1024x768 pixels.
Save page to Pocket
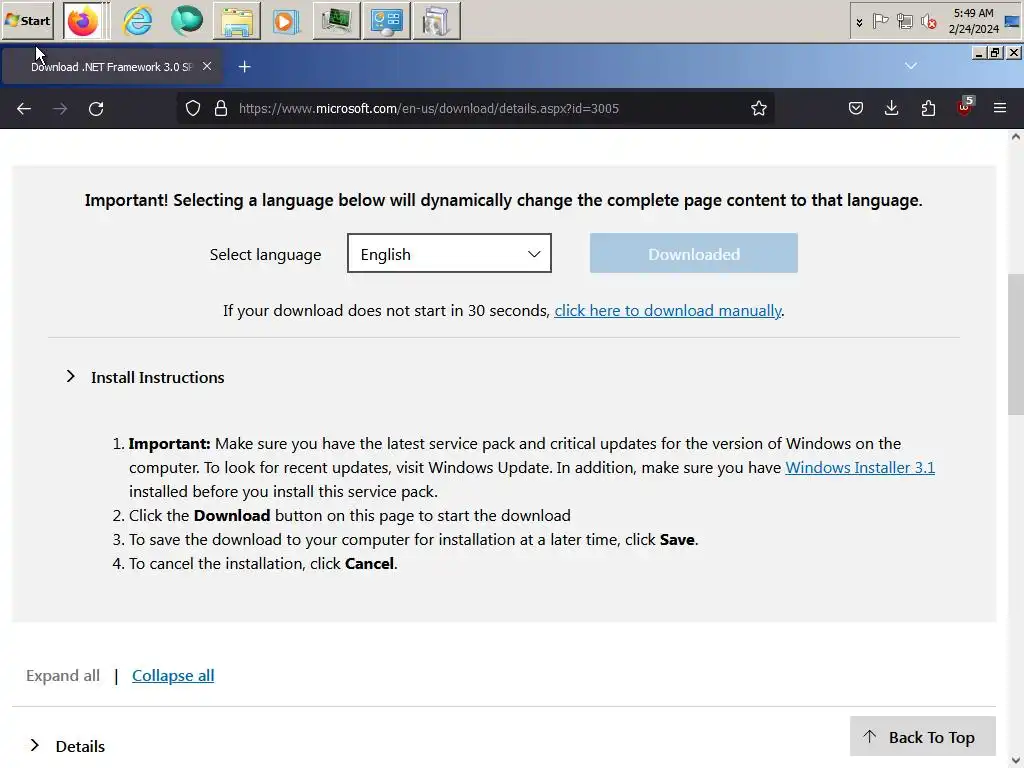coord(856,108)
